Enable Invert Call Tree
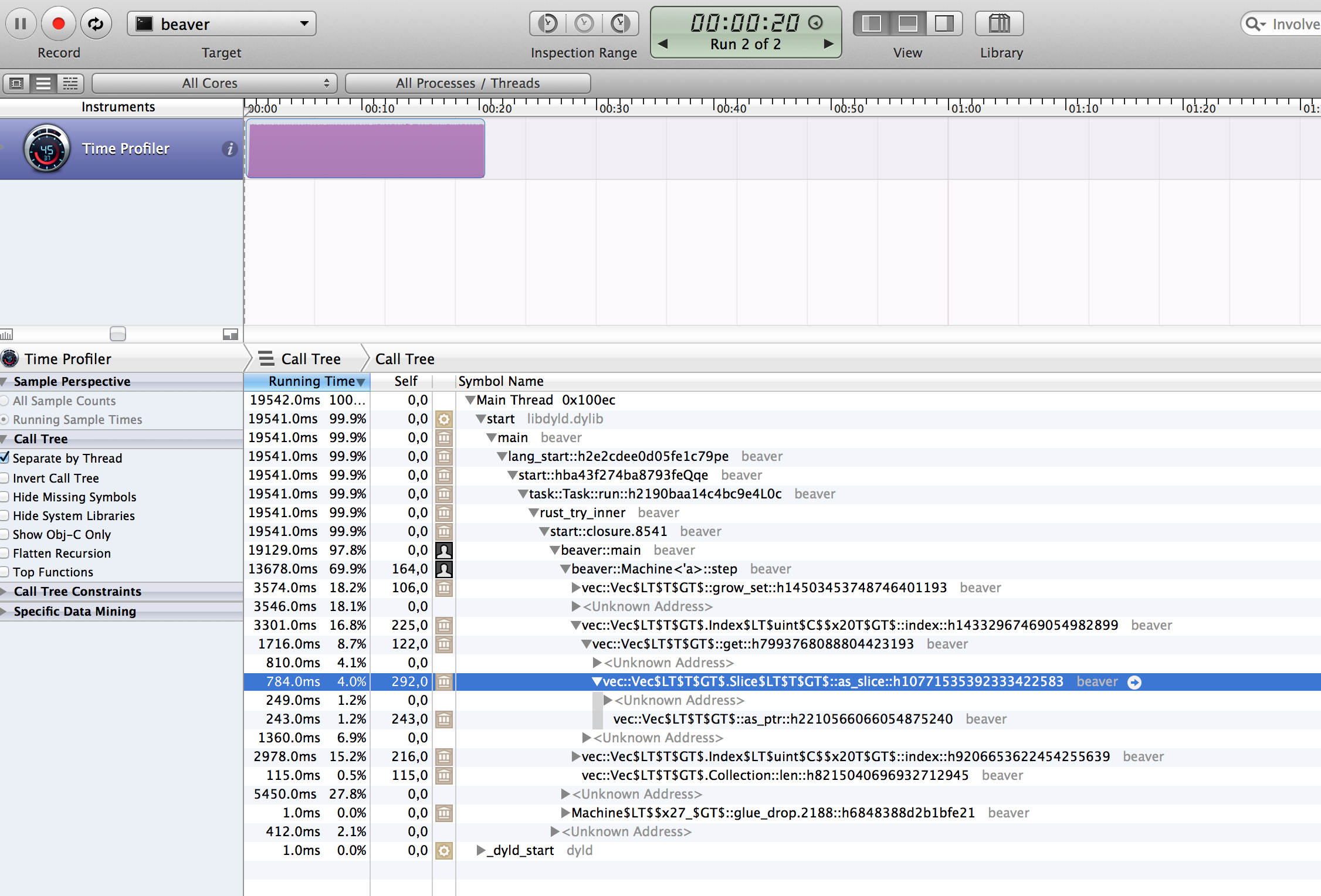Image resolution: width=1321 pixels, height=896 pixels. click(5, 478)
